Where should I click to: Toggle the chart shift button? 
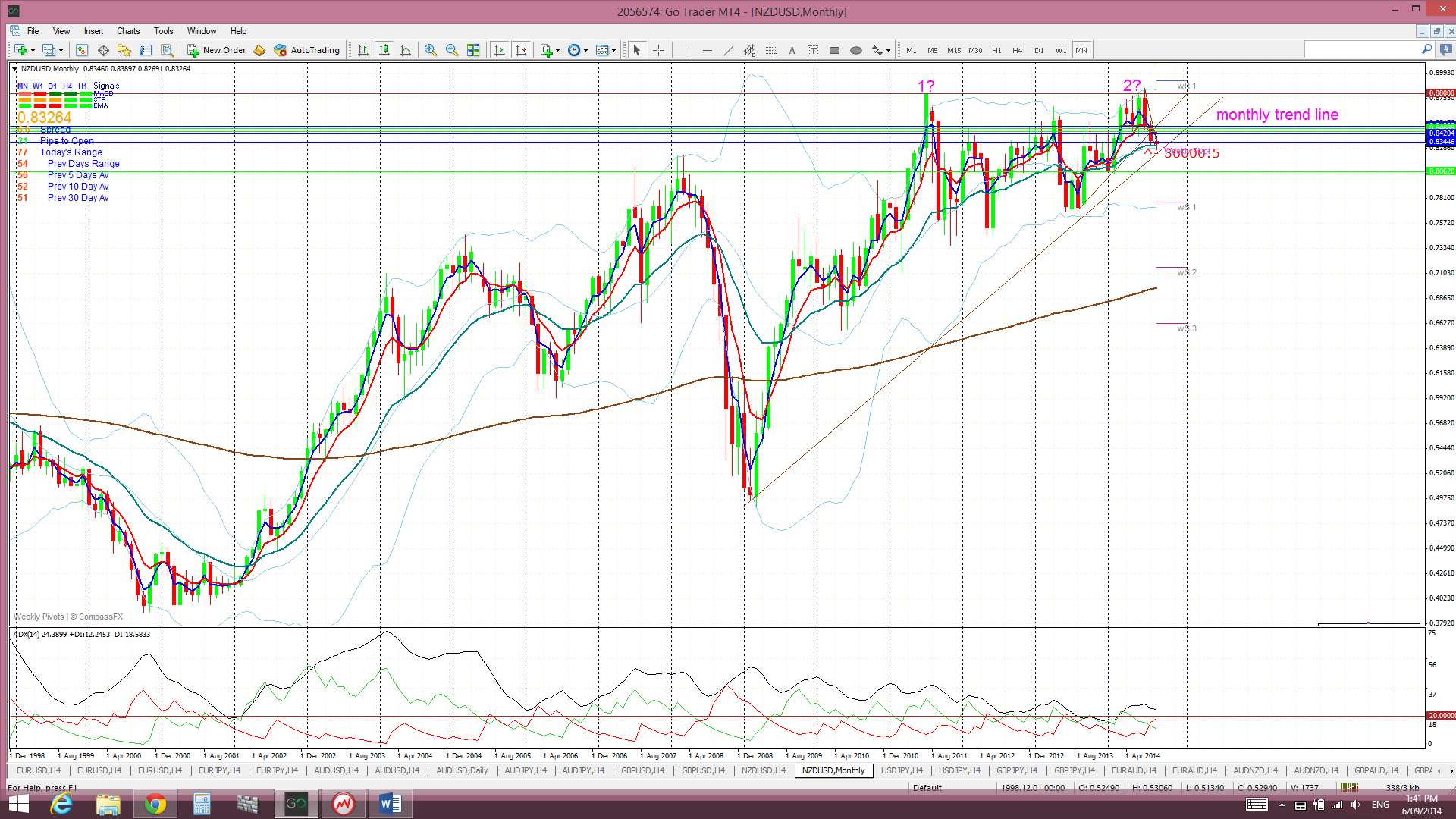[520, 50]
